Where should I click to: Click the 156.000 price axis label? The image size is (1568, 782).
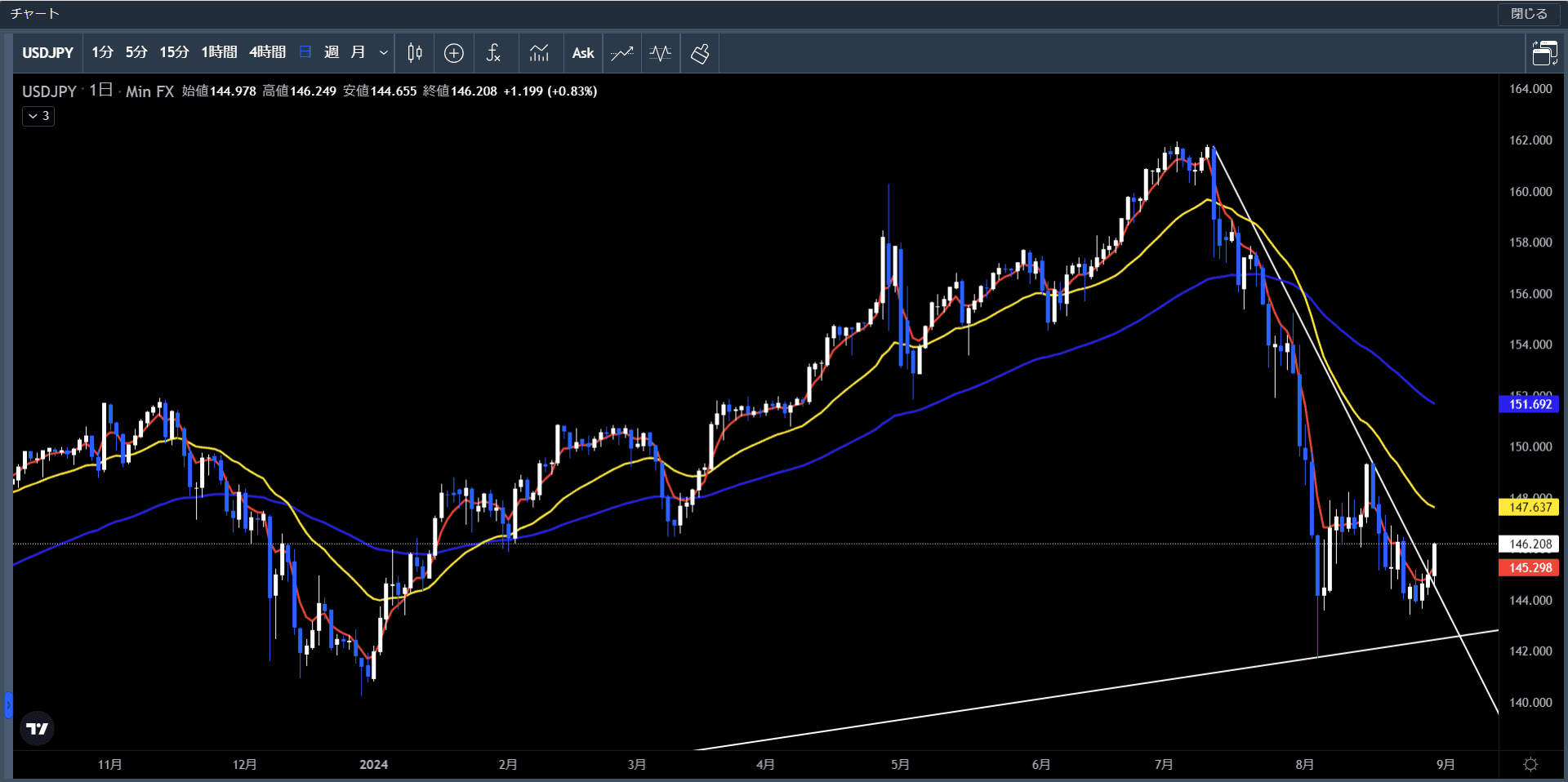(x=1530, y=294)
